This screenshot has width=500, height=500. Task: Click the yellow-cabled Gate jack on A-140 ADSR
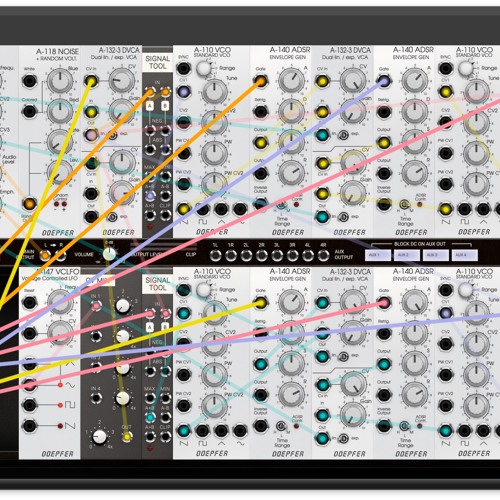[261, 303]
